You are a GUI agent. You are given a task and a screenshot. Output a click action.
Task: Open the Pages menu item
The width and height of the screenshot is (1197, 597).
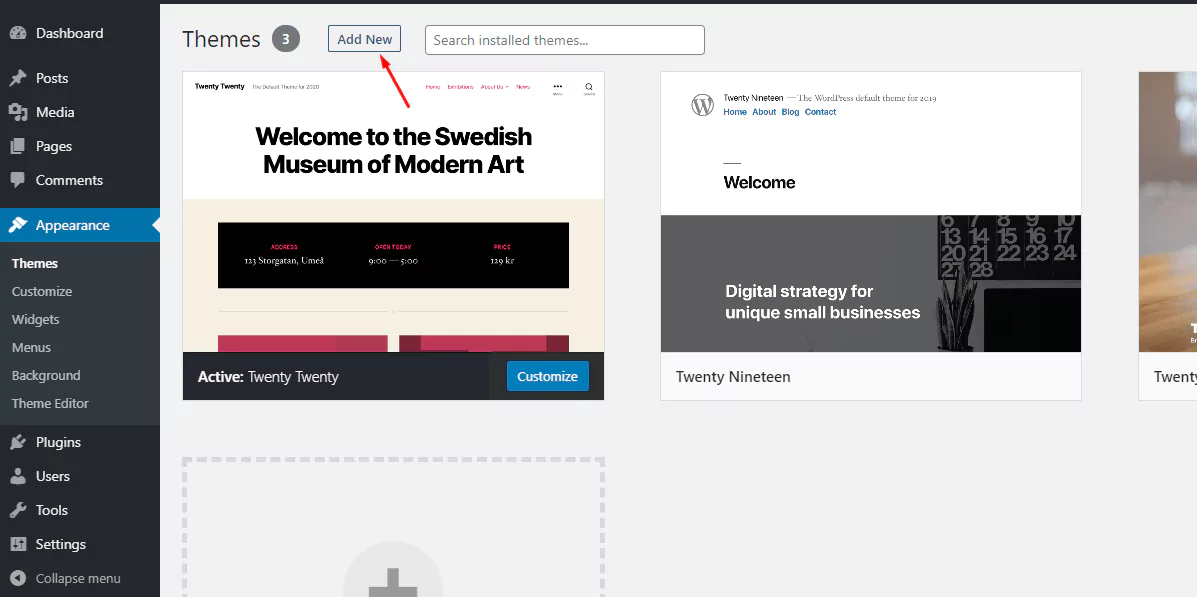(80, 147)
